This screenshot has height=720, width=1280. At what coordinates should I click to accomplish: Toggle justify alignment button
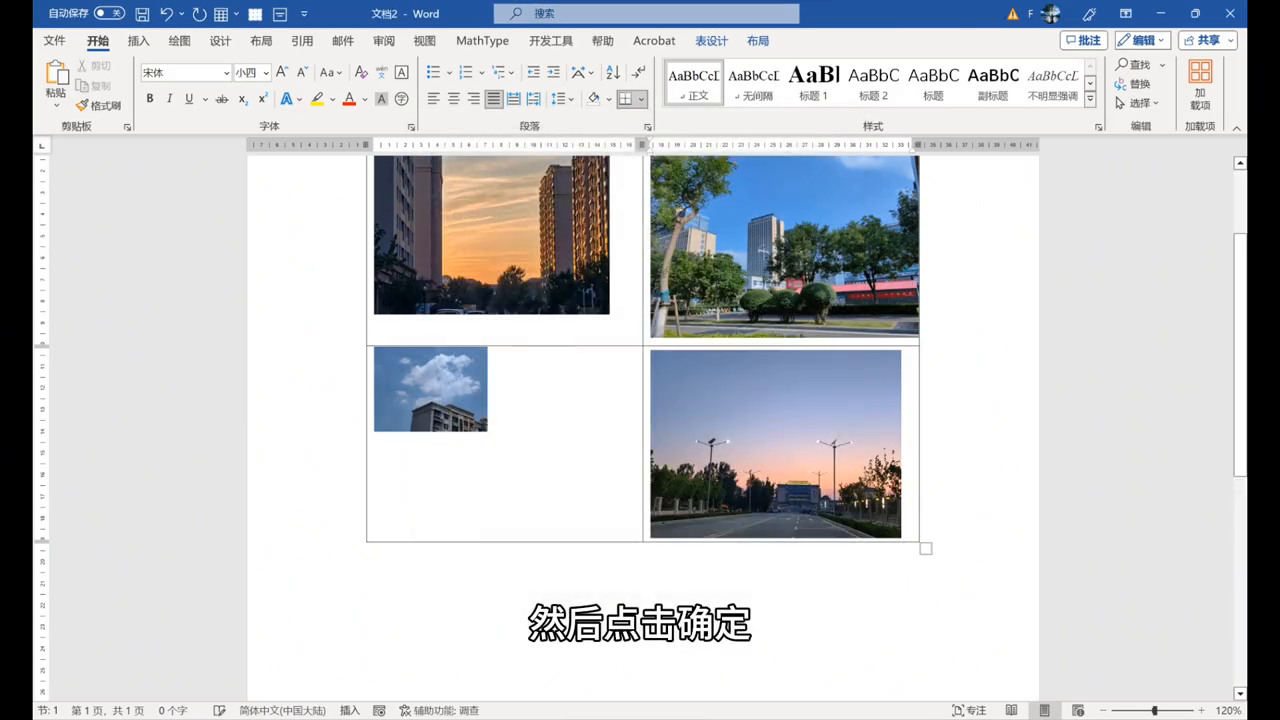494,99
